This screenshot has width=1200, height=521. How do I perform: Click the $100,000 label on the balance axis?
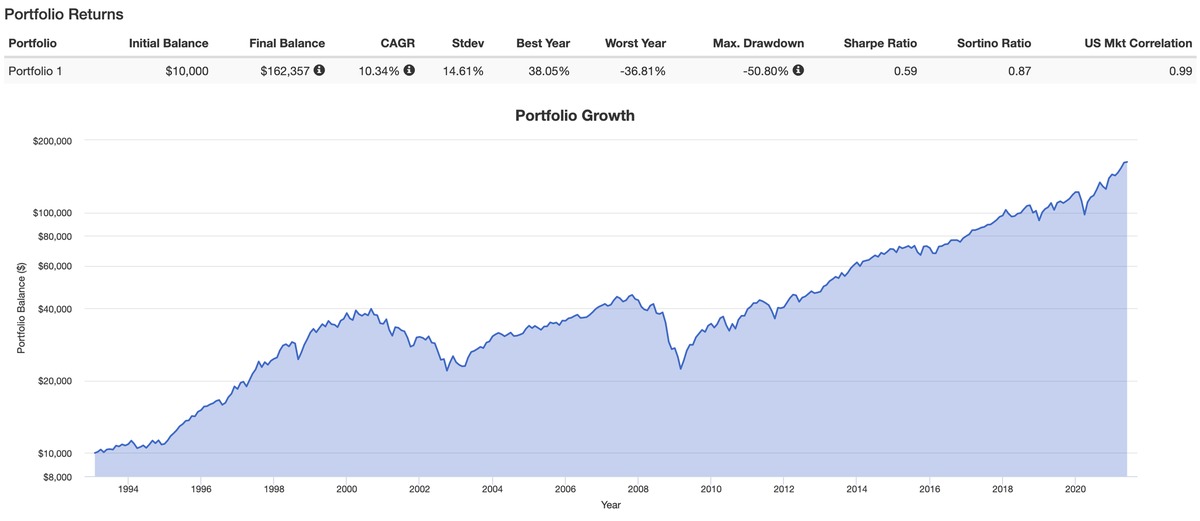50,213
